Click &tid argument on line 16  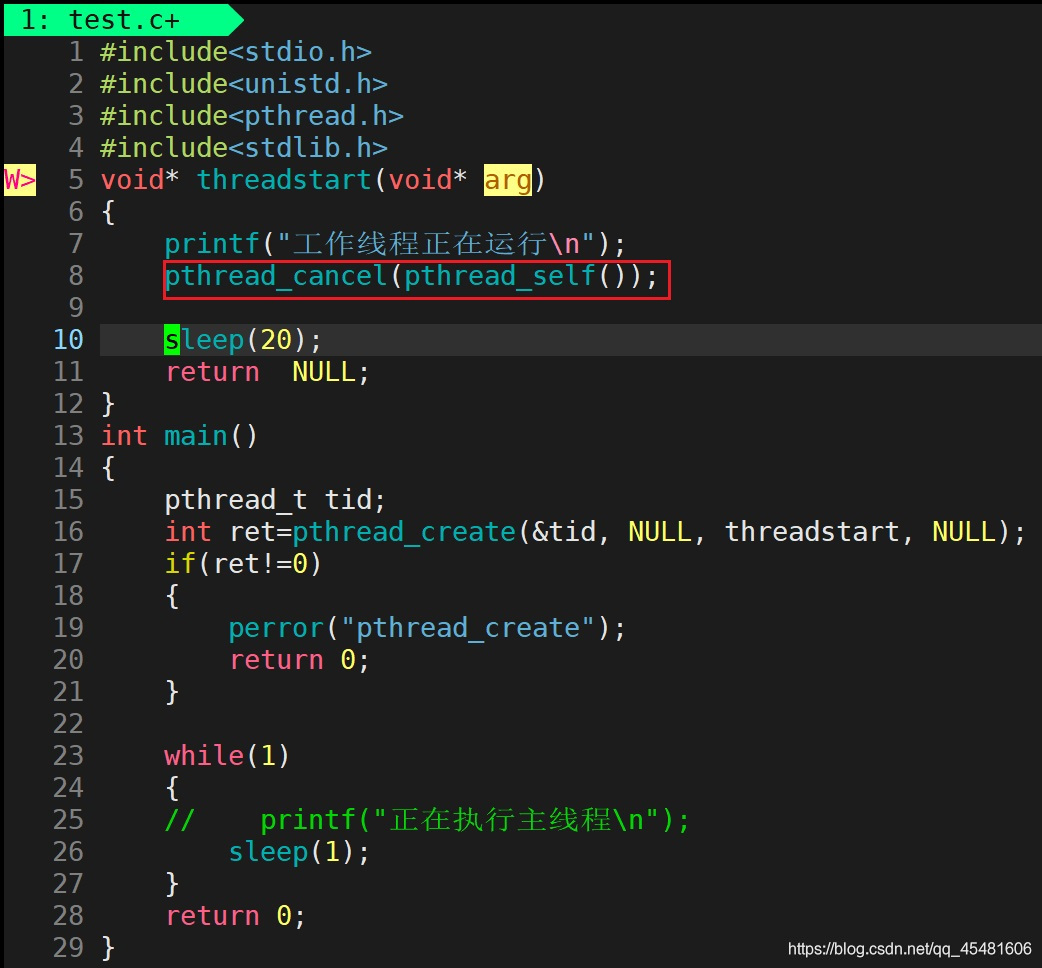[564, 532]
